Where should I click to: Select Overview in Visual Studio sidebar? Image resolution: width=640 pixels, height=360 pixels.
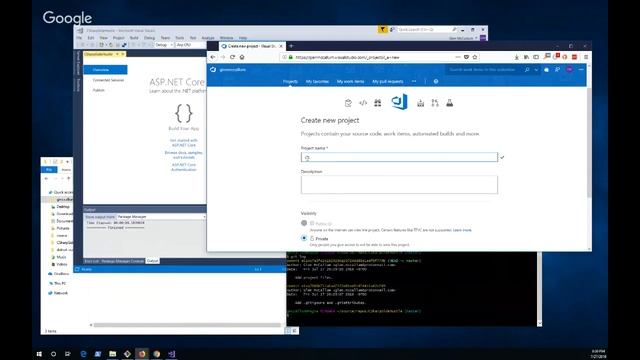[x=105, y=70]
